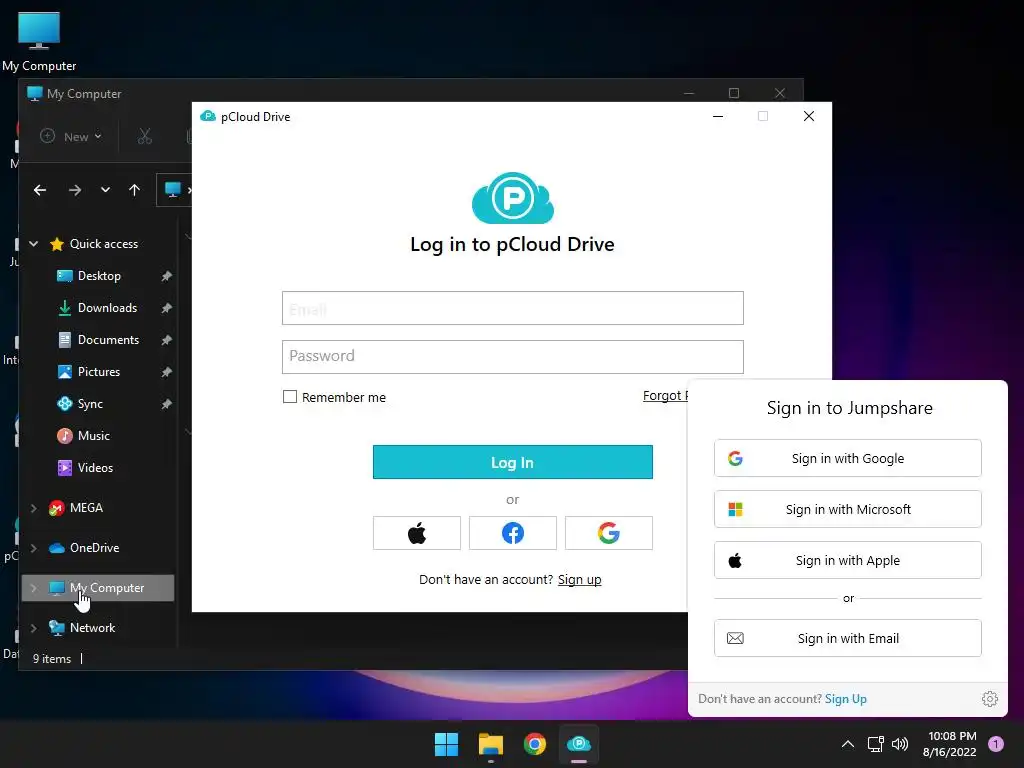Open network status icon in system tray
This screenshot has height=768, width=1024.
(875, 744)
